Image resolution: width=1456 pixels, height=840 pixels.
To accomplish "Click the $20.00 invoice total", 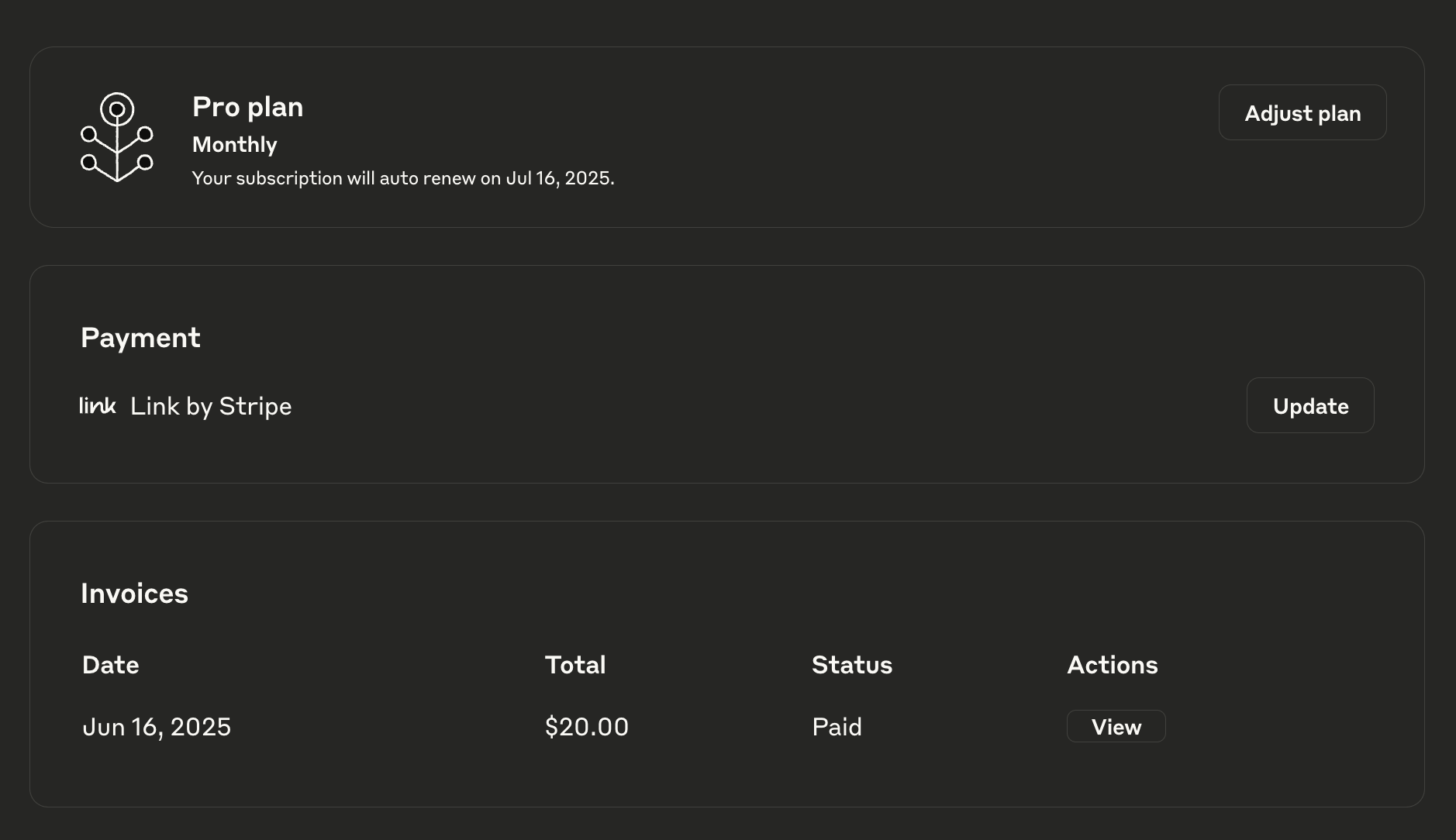I will coord(587,727).
